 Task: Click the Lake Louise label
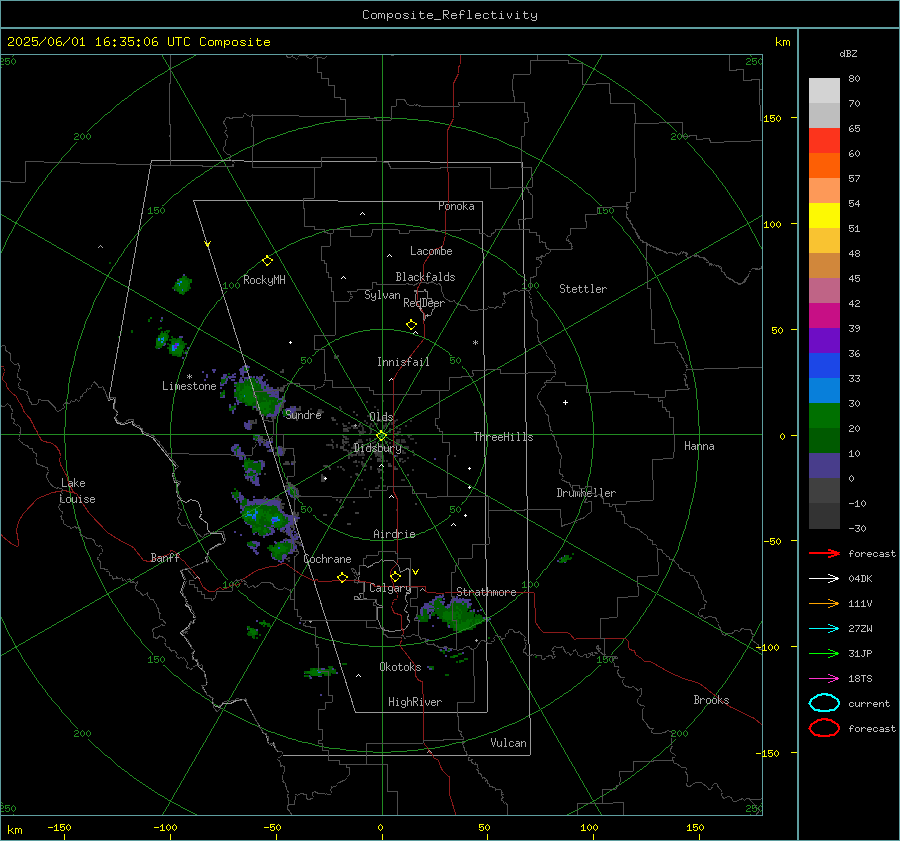(x=77, y=491)
